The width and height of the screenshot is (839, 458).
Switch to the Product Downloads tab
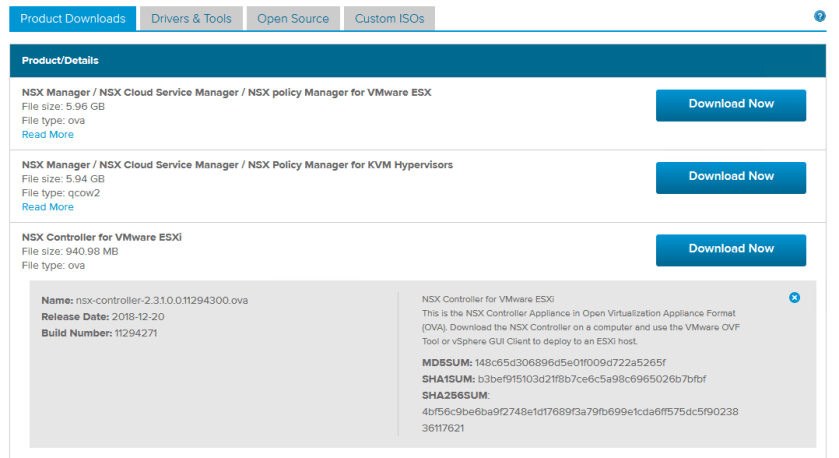(73, 19)
